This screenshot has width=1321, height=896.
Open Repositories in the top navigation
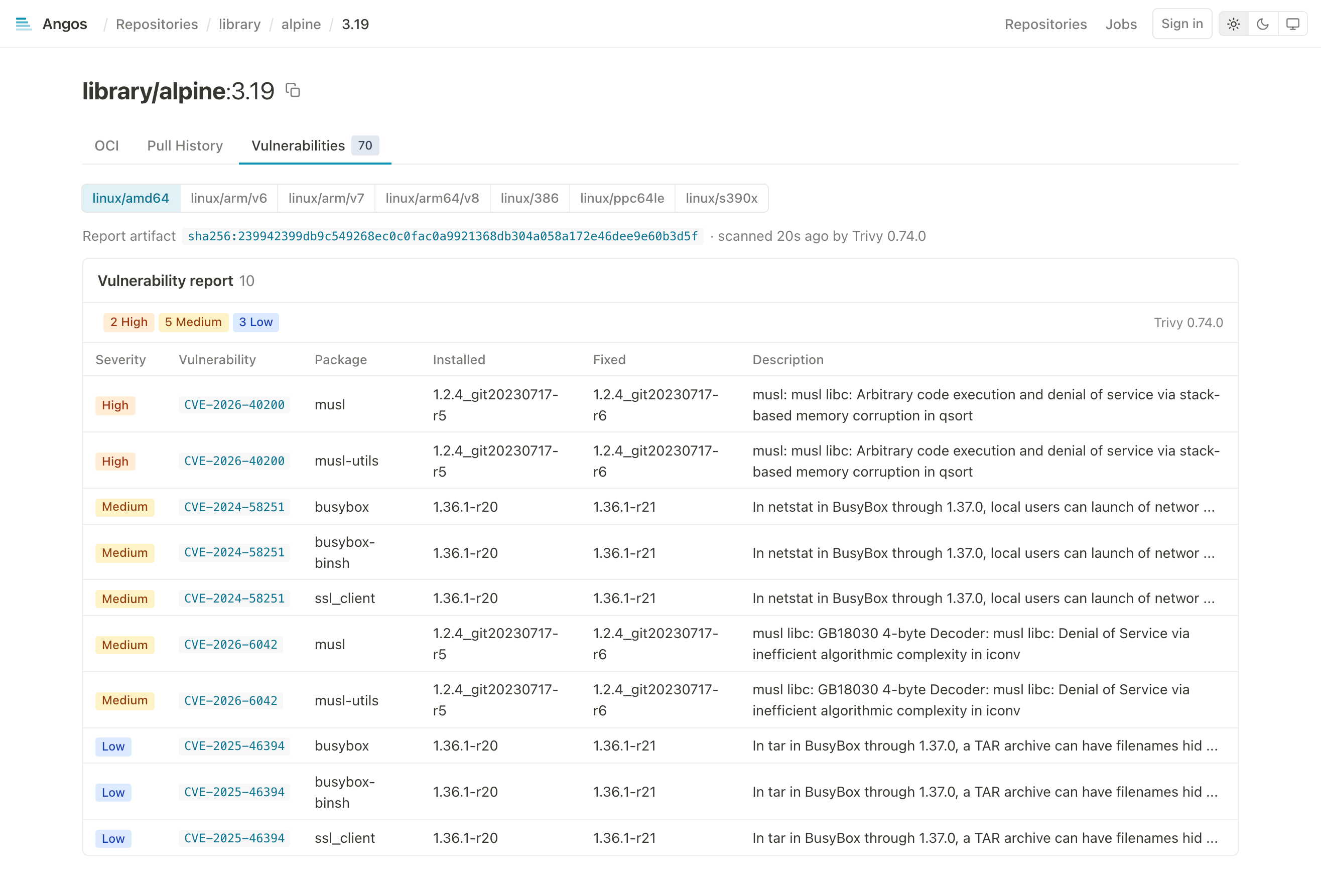[1046, 24]
